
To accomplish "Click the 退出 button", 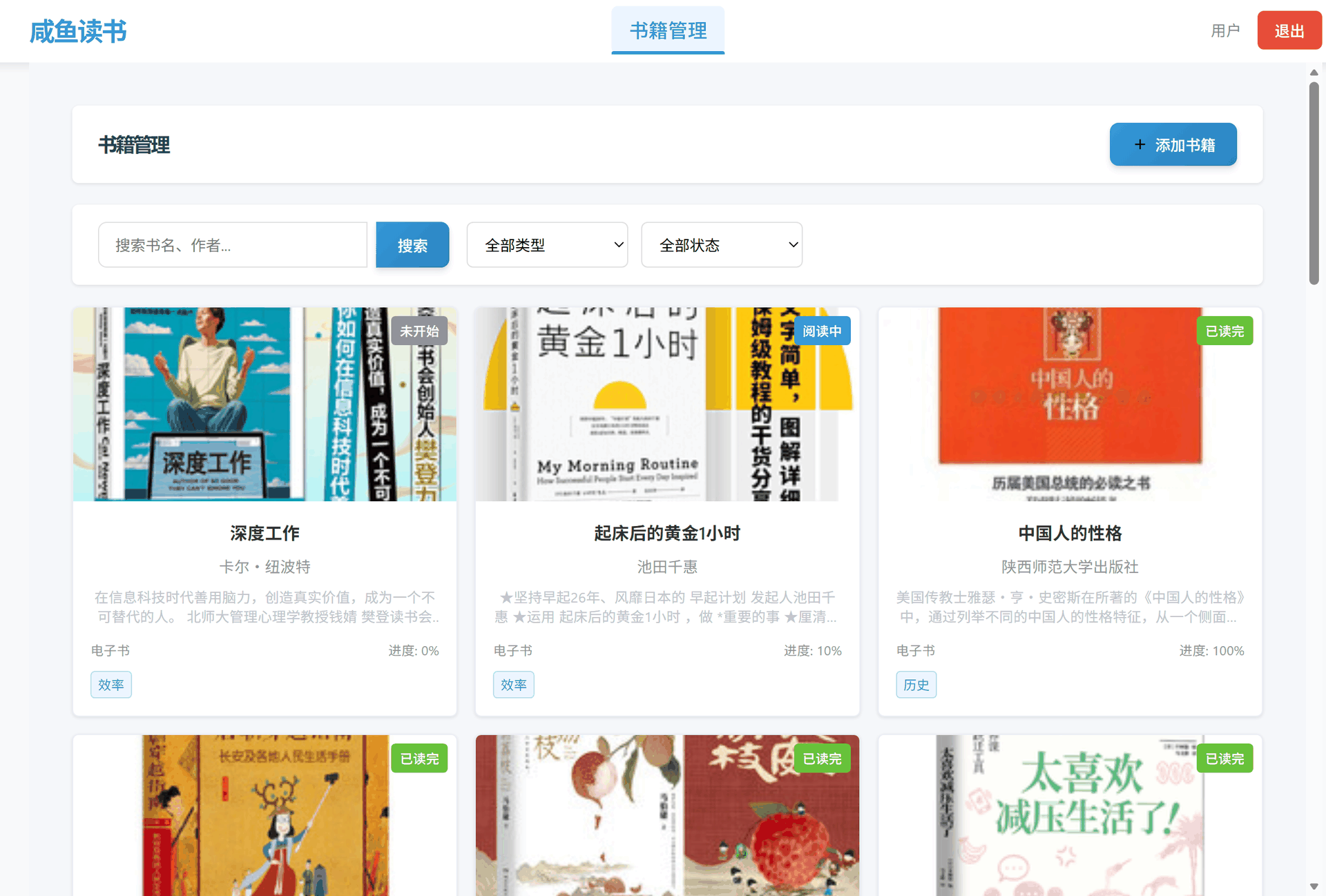I will pyautogui.click(x=1289, y=30).
